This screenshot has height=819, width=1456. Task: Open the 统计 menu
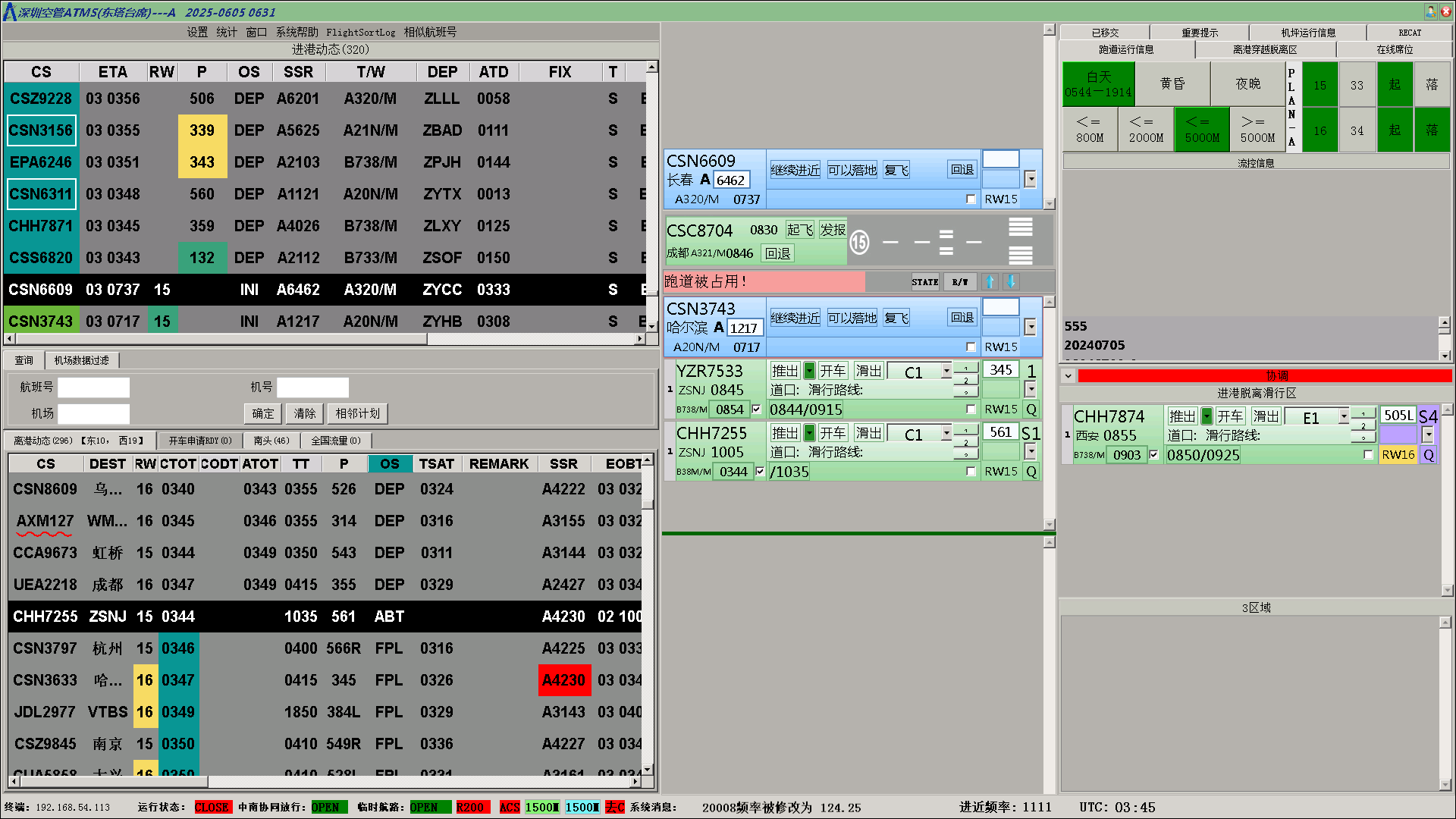(x=226, y=32)
